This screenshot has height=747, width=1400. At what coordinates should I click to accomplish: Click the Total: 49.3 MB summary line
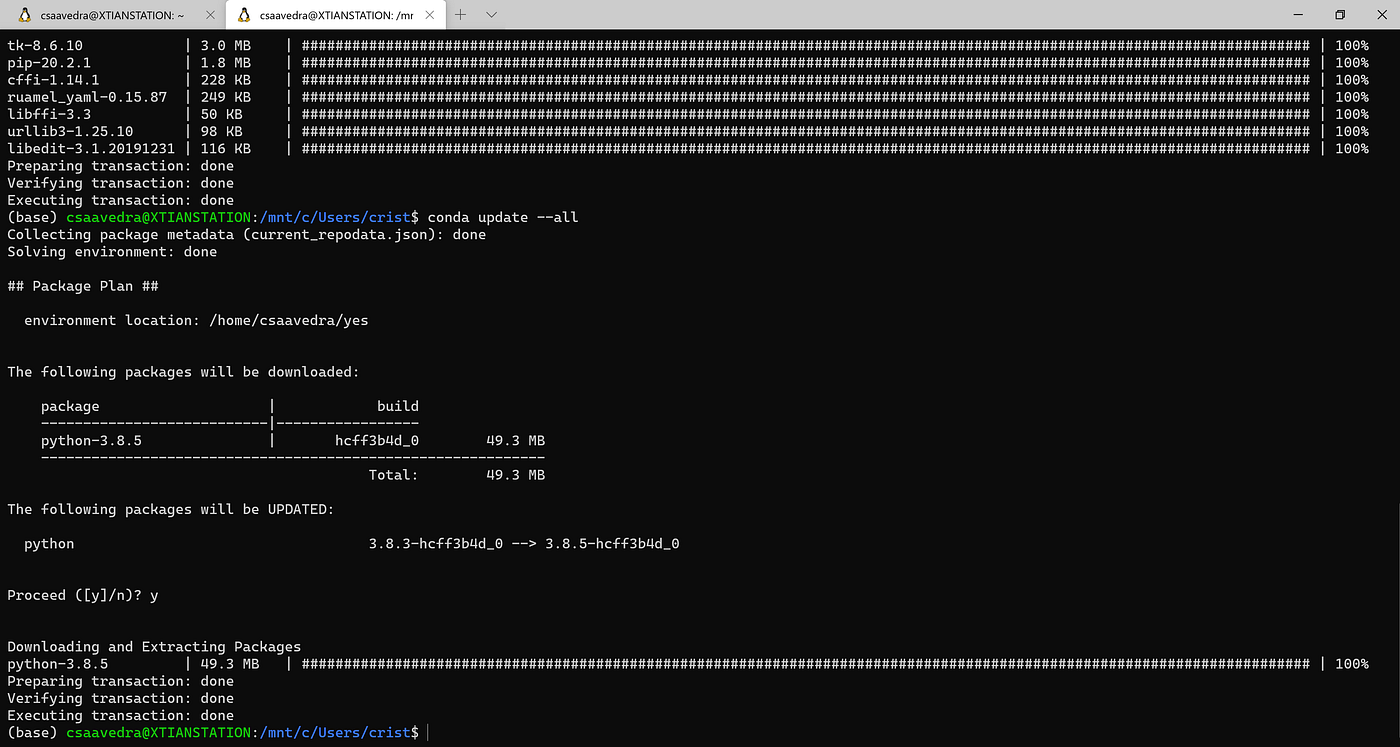(456, 475)
